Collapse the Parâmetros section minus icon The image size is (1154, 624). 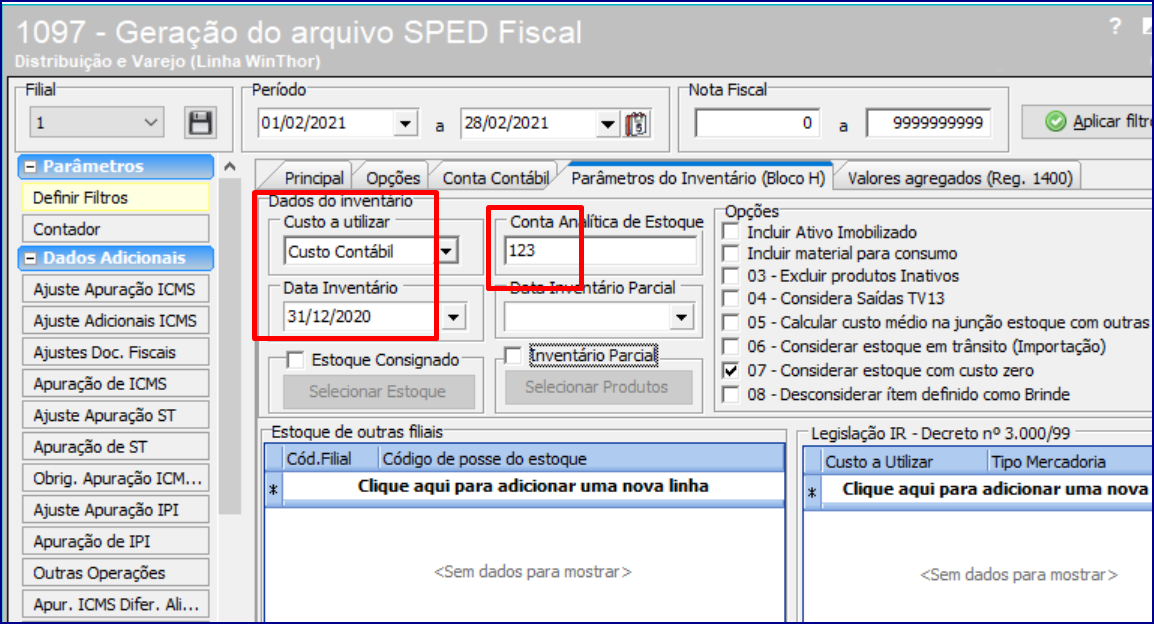(x=30, y=167)
